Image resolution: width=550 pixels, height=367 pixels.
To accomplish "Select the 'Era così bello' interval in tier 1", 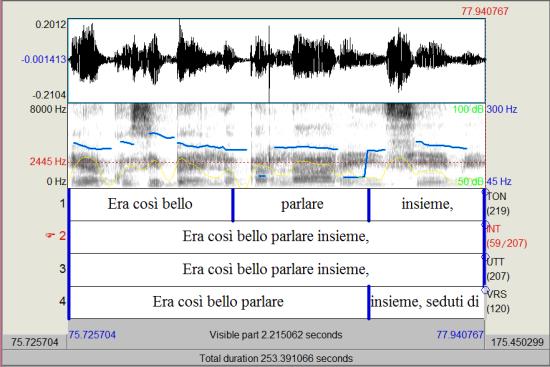I will (151, 204).
